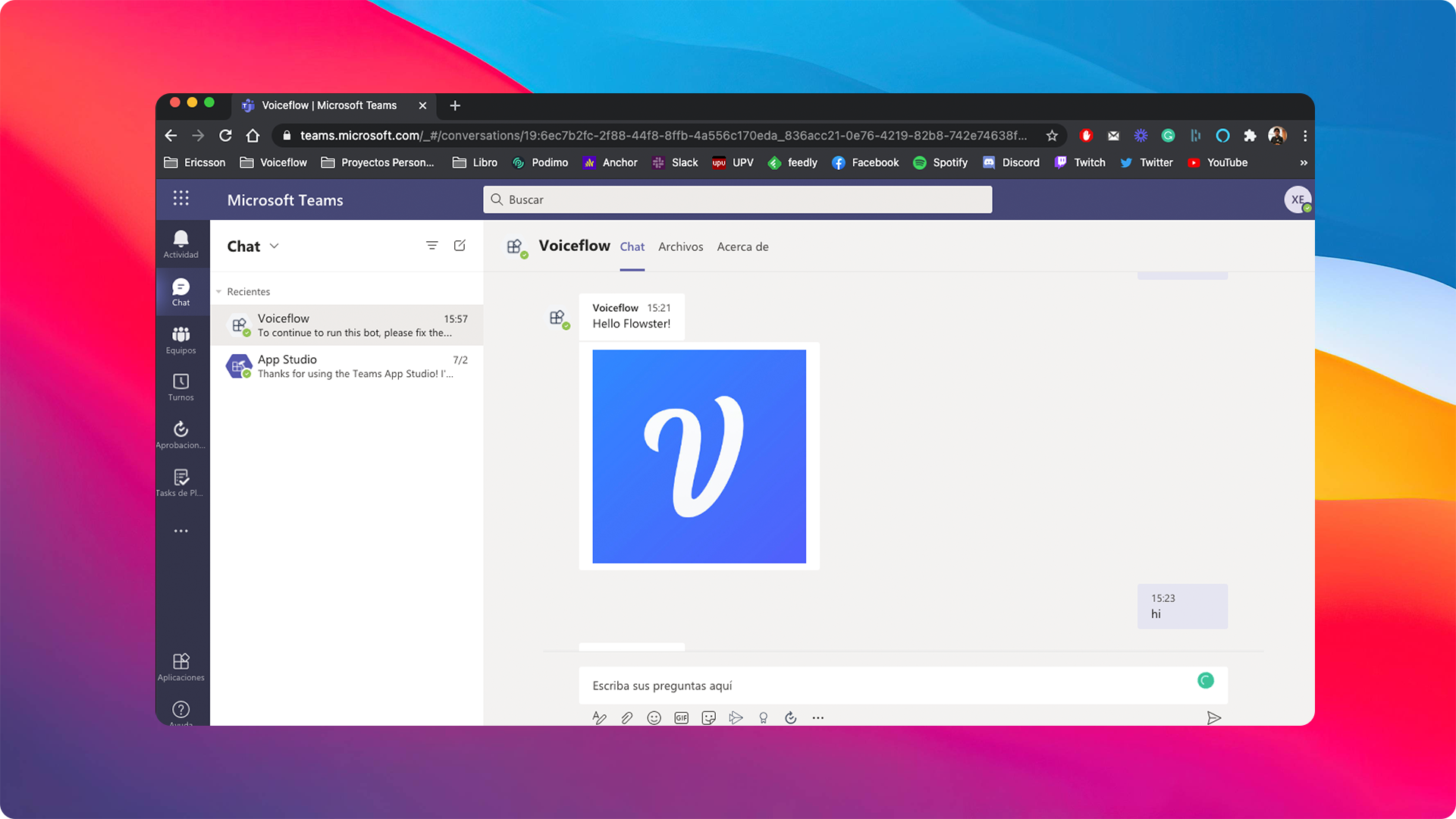The image size is (1456, 819).
Task: Click Turnos icon in left sidebar
Action: (180, 382)
